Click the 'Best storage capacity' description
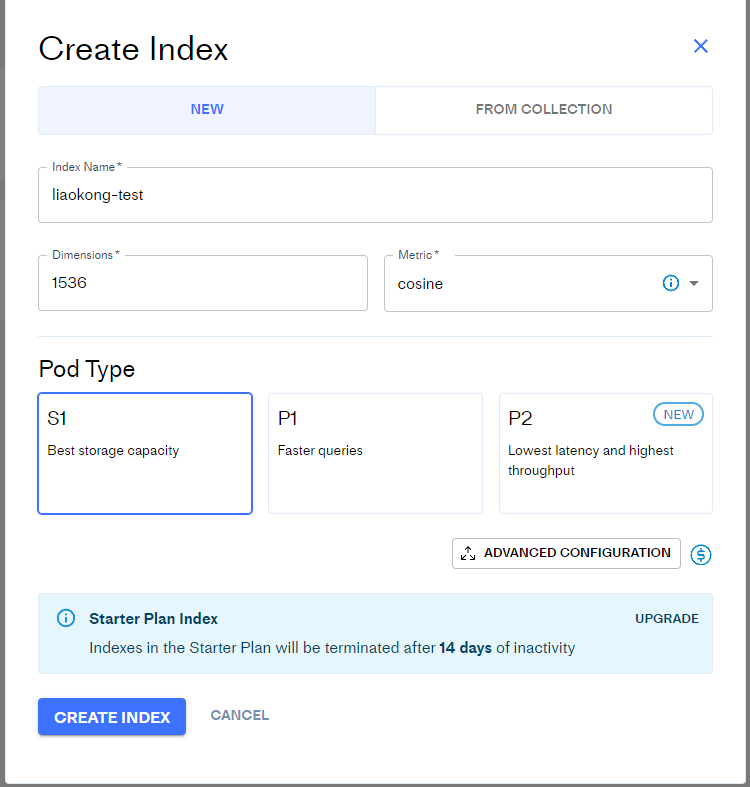This screenshot has width=750, height=787. click(113, 451)
